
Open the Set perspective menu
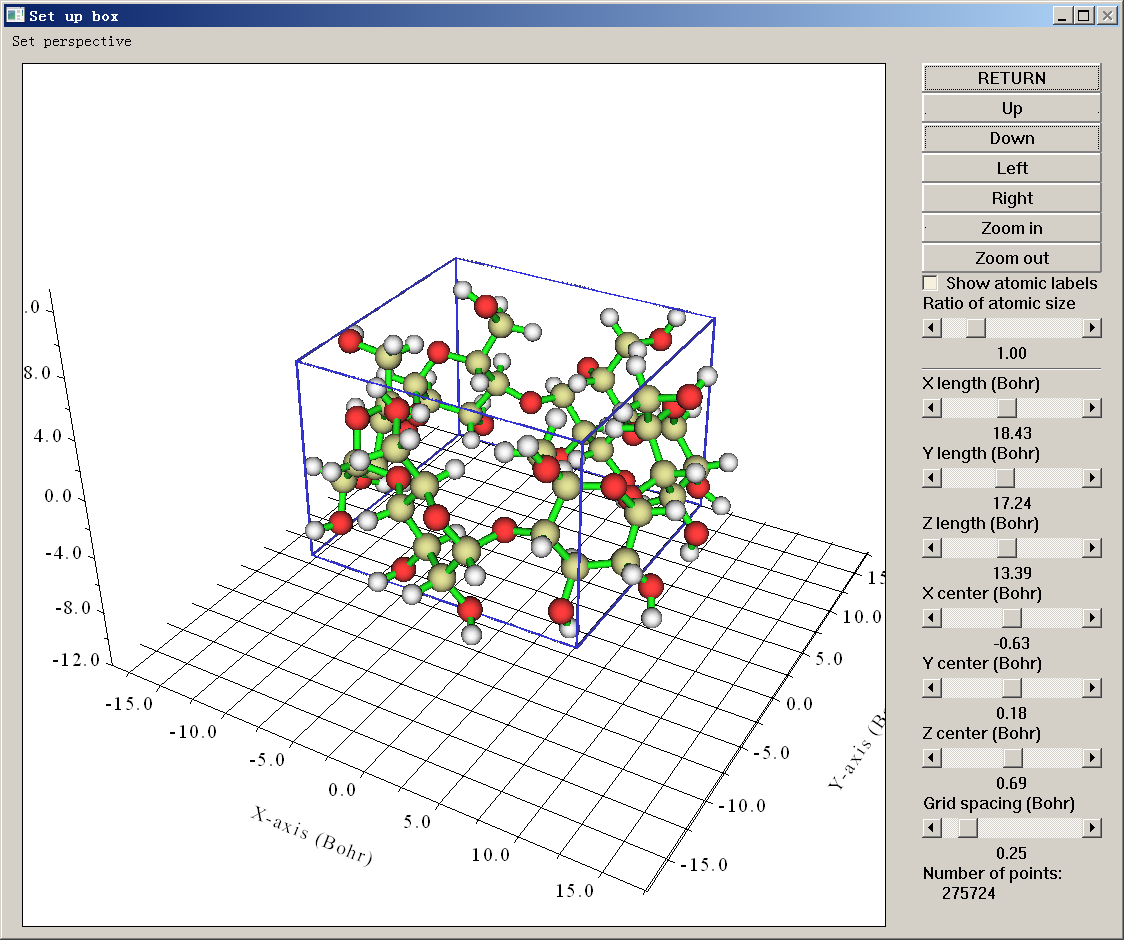[72, 42]
